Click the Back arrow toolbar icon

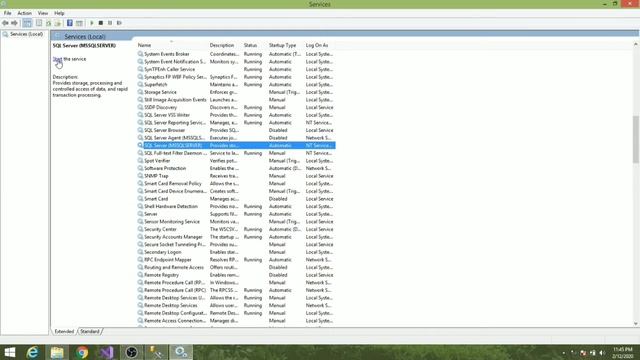tap(5, 23)
